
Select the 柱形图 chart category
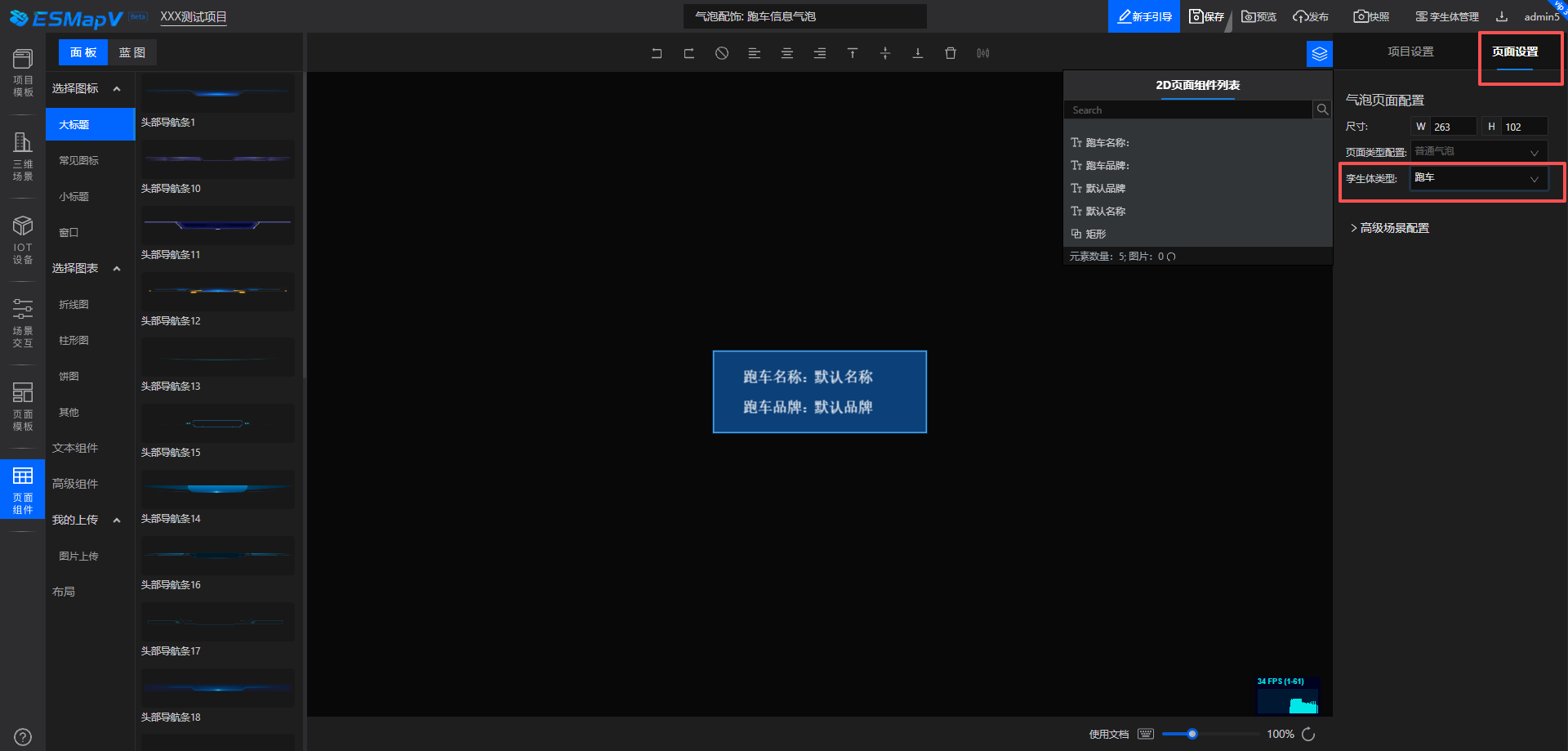pyautogui.click(x=91, y=340)
